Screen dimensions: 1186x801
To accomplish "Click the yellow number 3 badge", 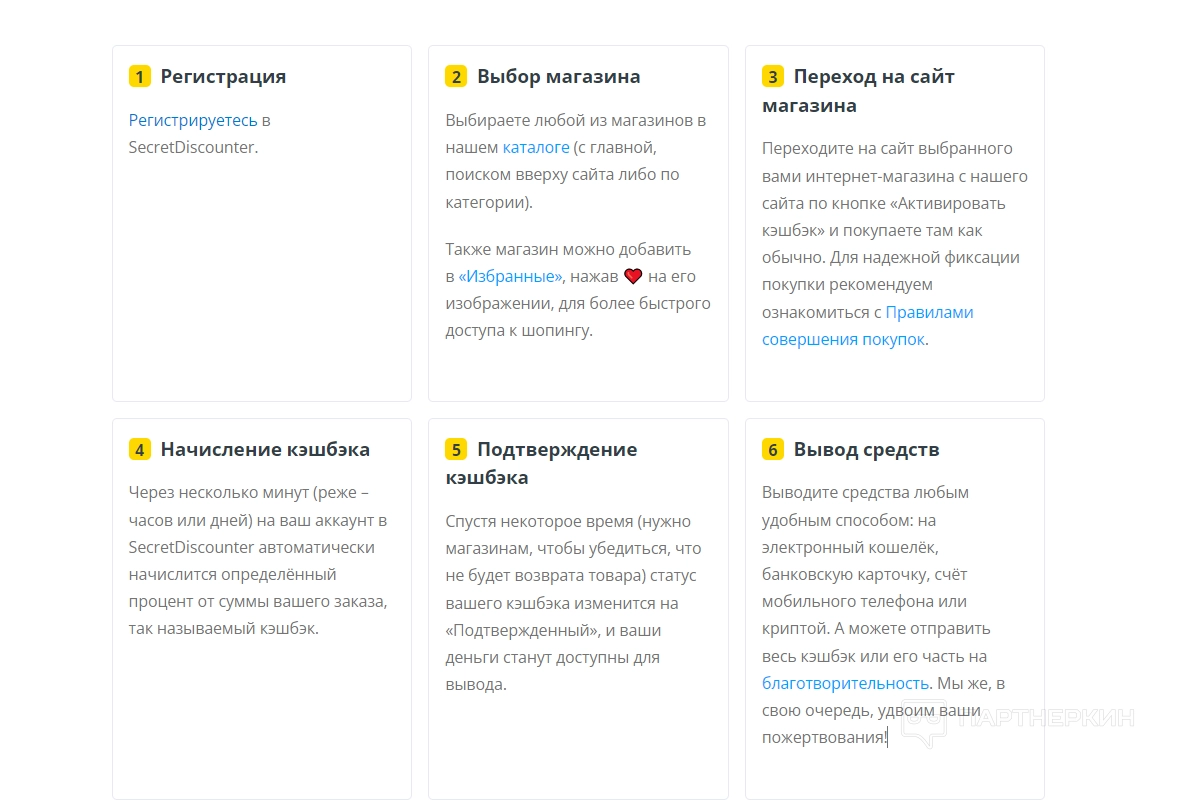I will (773, 77).
